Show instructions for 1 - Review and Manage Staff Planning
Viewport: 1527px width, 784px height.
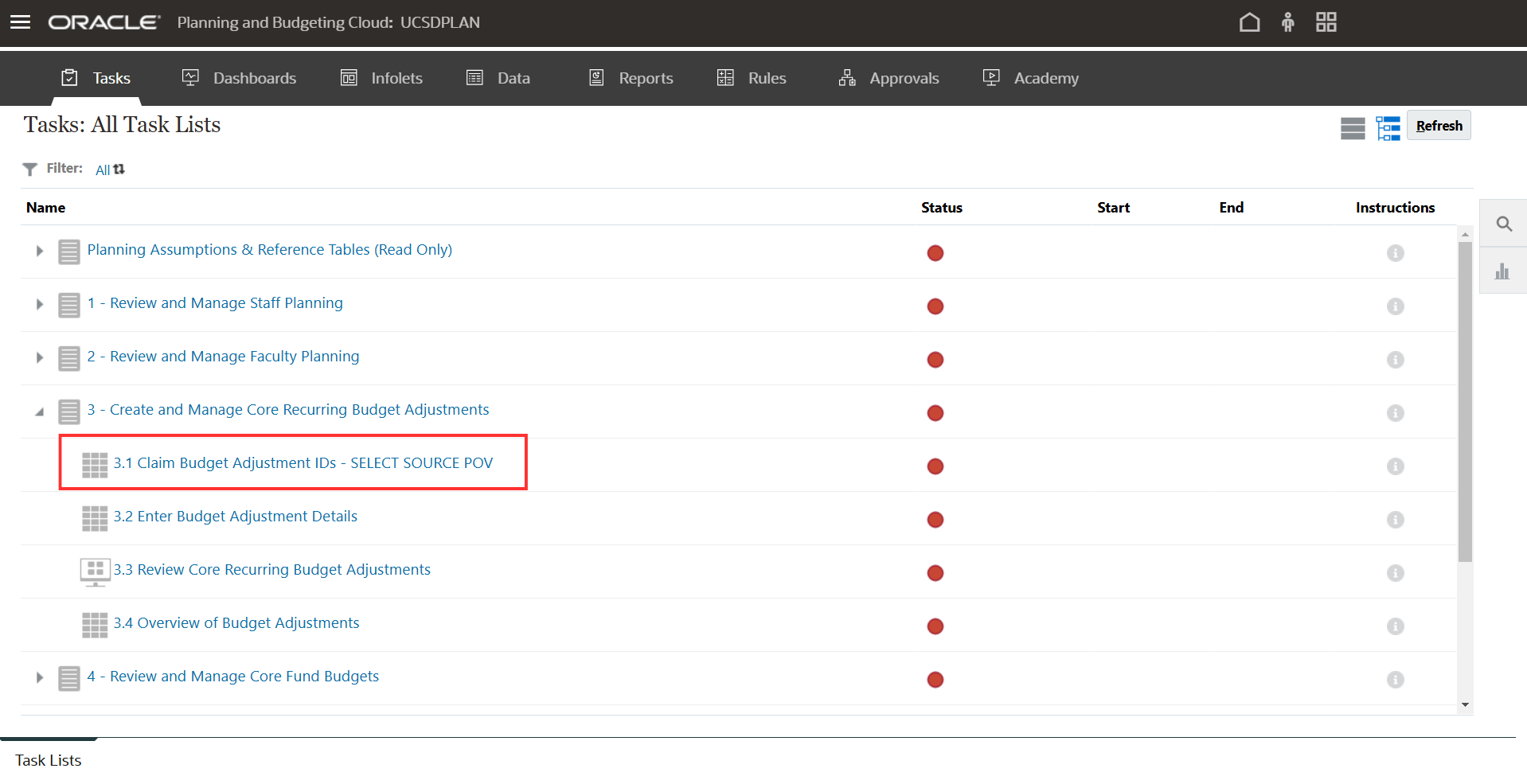click(1395, 306)
